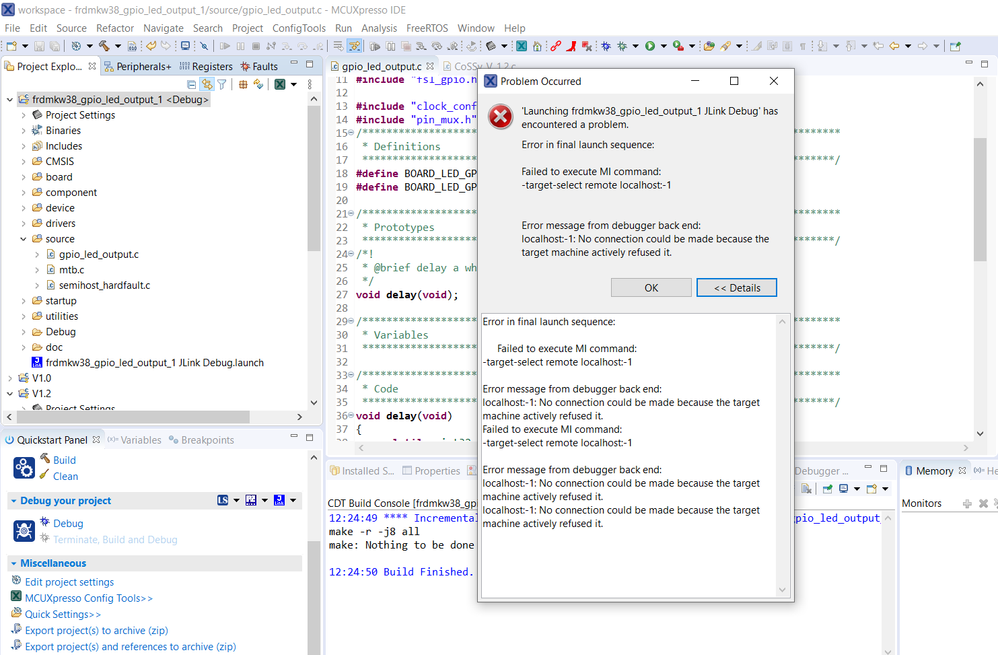
Task: Expand the Project Settings node
Action: (24, 115)
